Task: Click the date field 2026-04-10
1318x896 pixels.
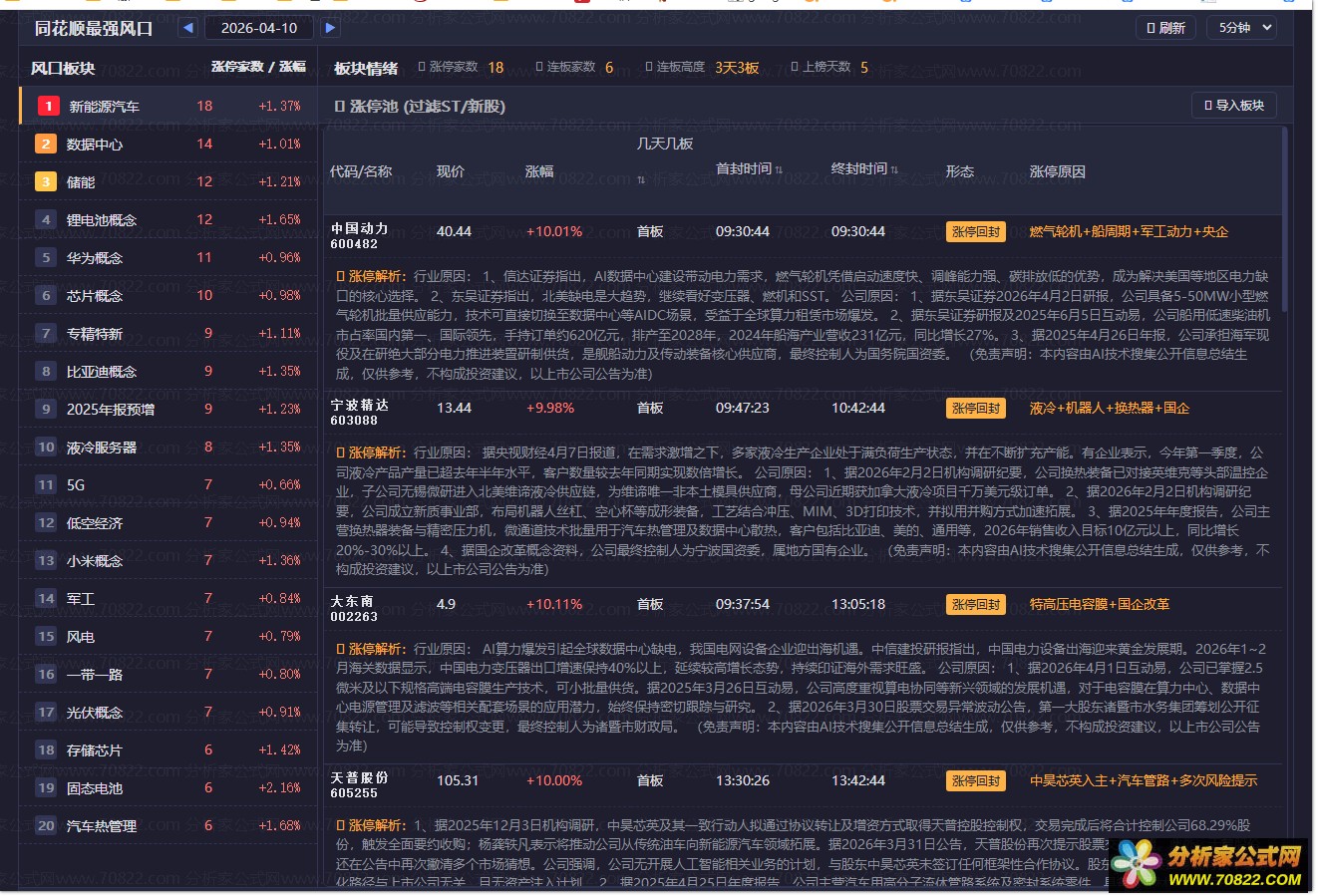Action: pyautogui.click(x=259, y=28)
